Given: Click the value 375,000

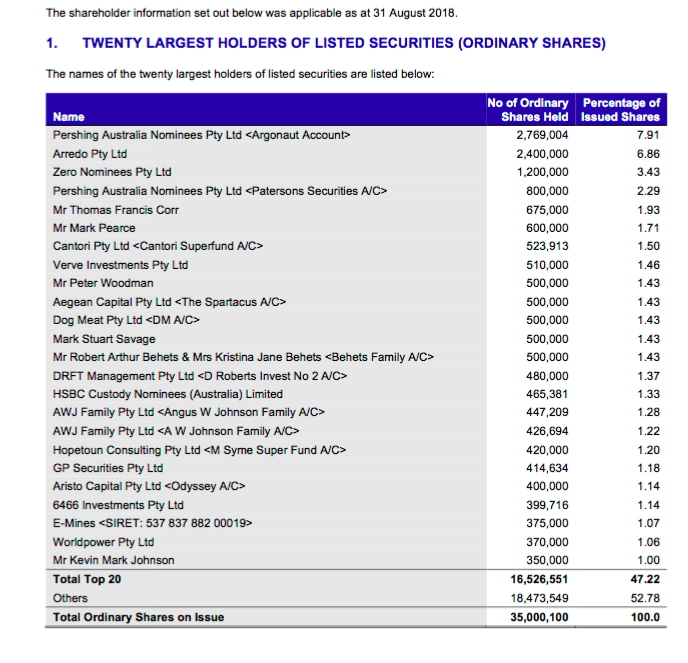Looking at the screenshot, I should click(x=547, y=523).
